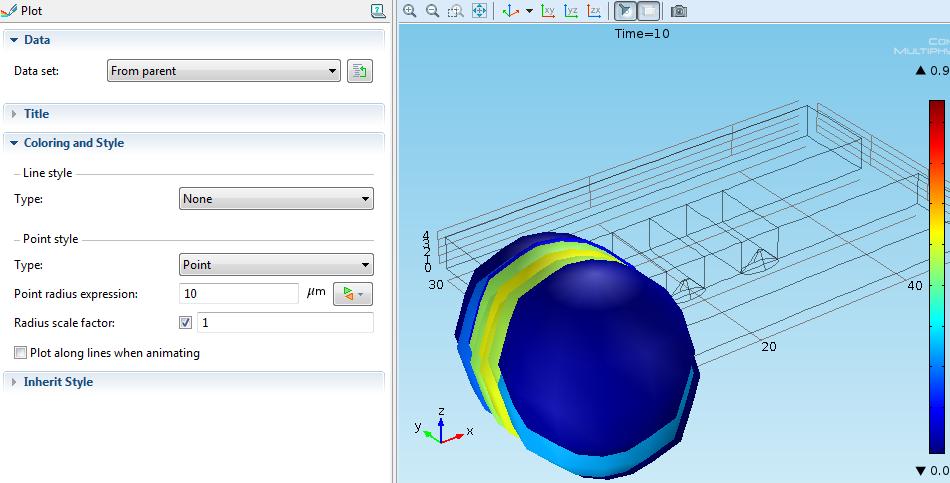The height and width of the screenshot is (483, 950).
Task: Switch to the YZ plane view
Action: pyautogui.click(x=571, y=11)
